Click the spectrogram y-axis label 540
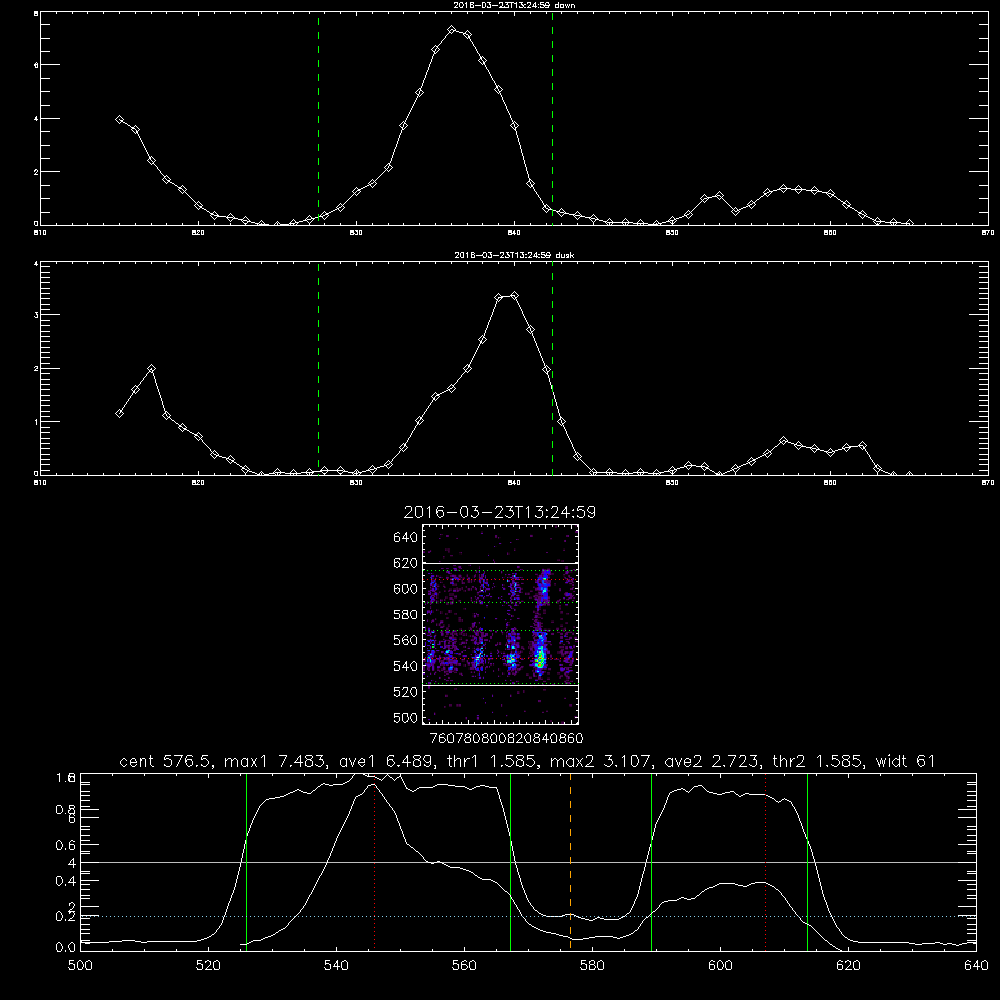 click(406, 666)
